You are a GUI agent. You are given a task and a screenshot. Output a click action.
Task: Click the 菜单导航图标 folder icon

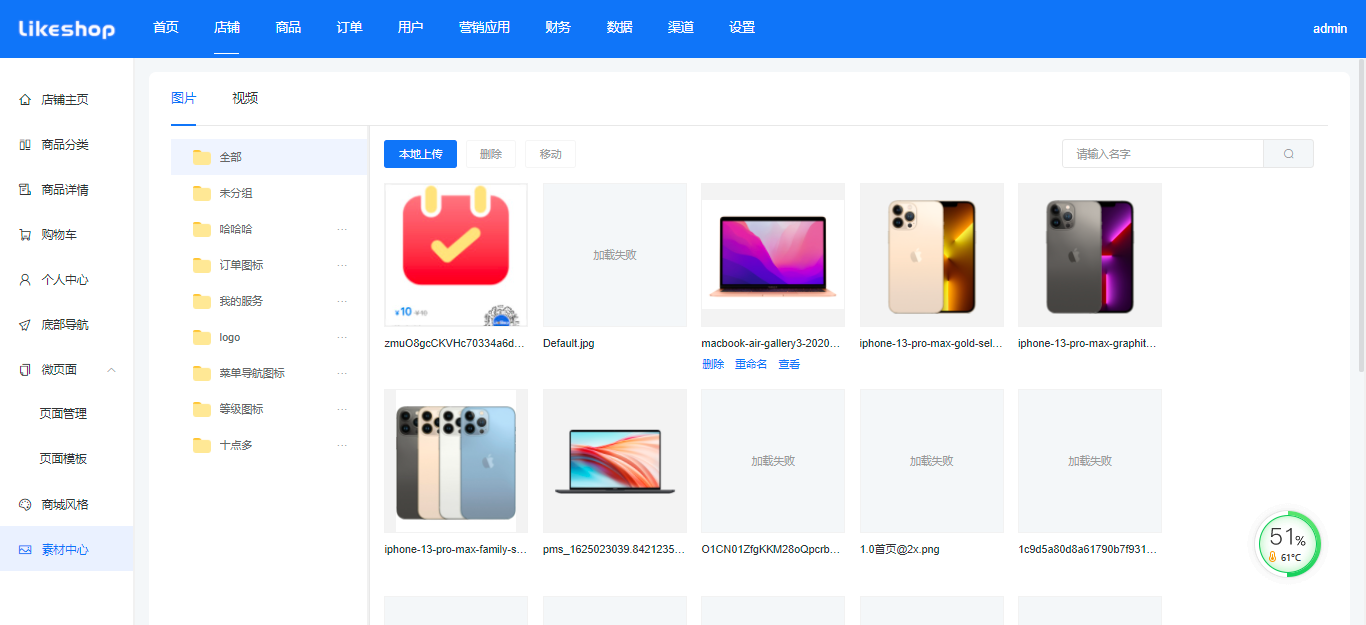click(202, 373)
